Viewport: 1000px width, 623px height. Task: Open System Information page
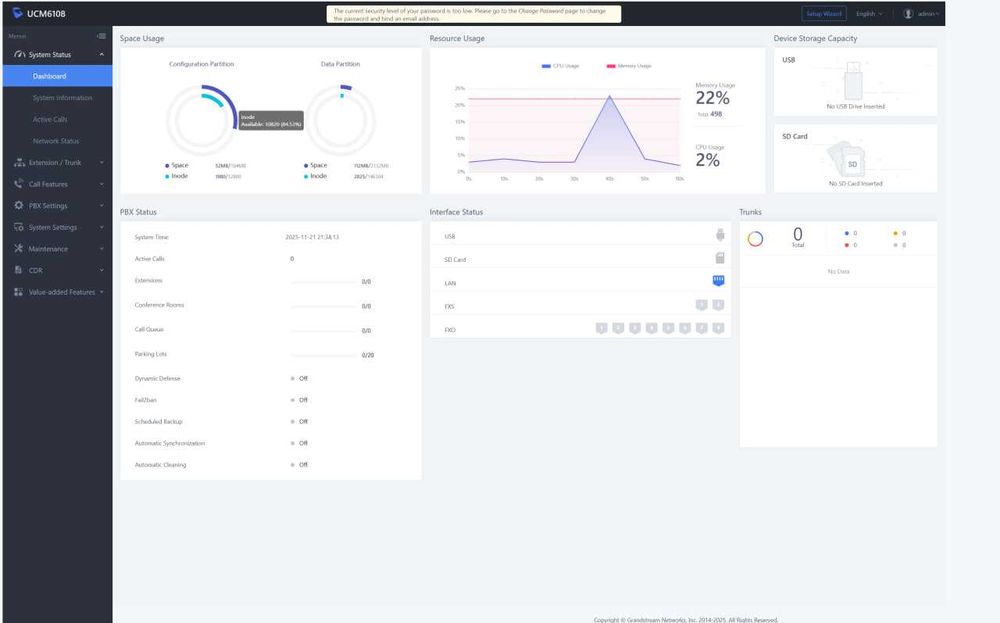pyautogui.click(x=62, y=98)
